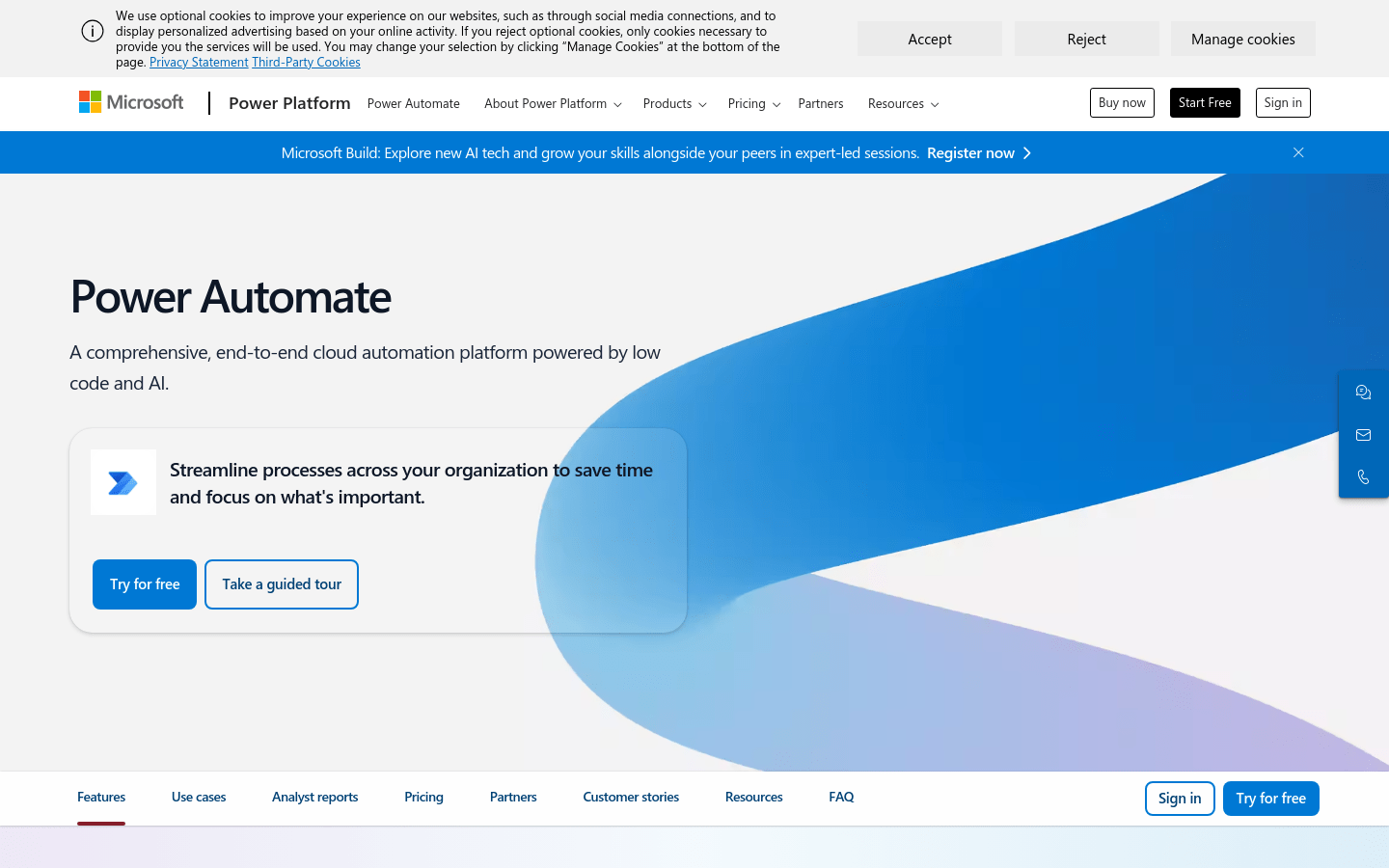Select the Analyst reports tab
The image size is (1389, 868).
pos(314,797)
